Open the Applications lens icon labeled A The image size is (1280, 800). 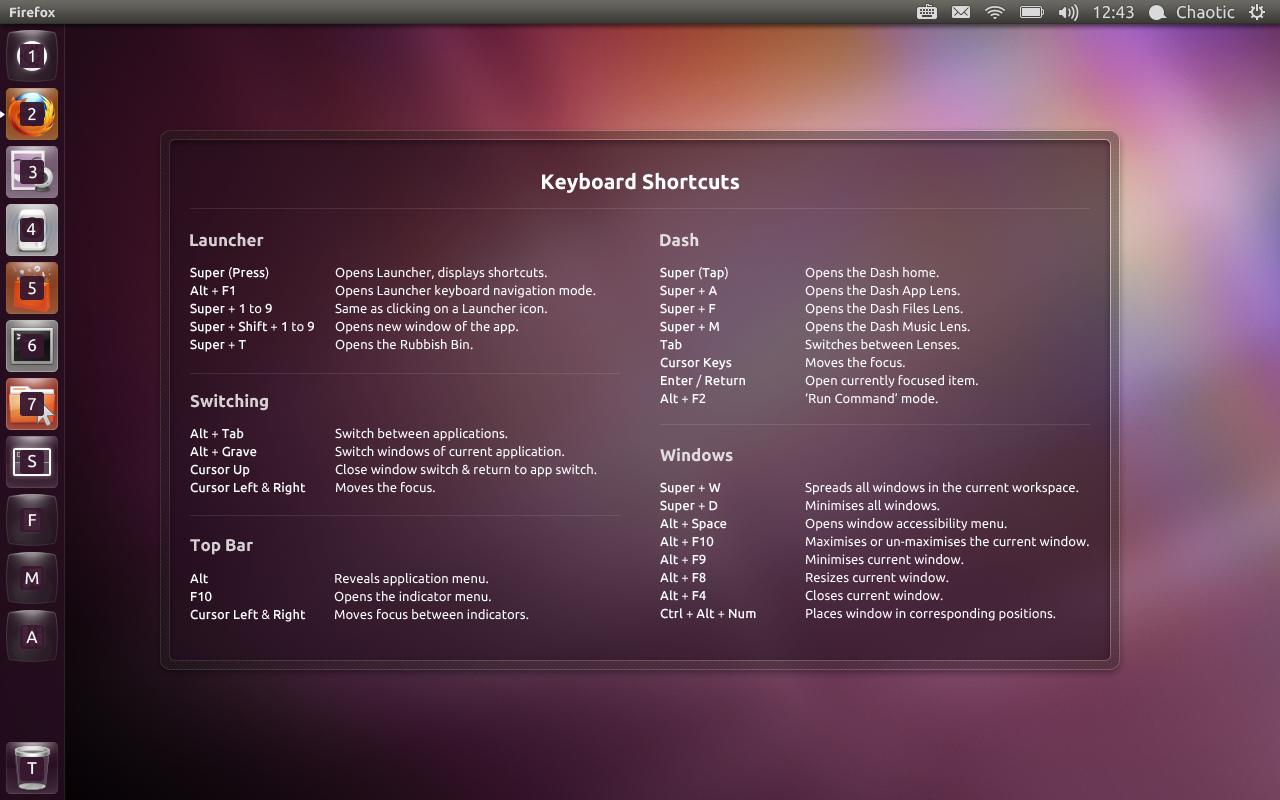pyautogui.click(x=32, y=637)
